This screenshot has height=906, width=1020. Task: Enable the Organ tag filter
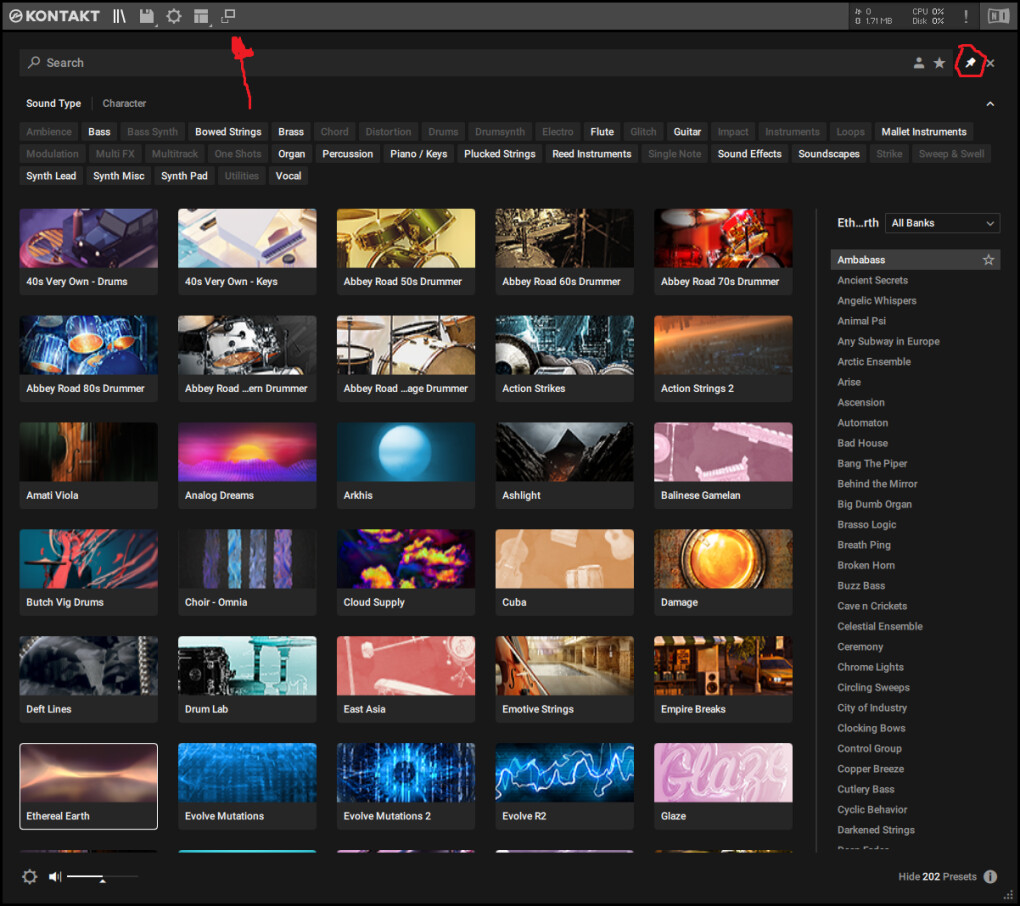[x=291, y=153]
